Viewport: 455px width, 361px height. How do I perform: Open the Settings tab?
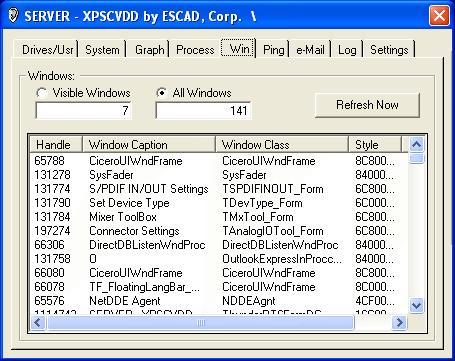click(x=389, y=50)
